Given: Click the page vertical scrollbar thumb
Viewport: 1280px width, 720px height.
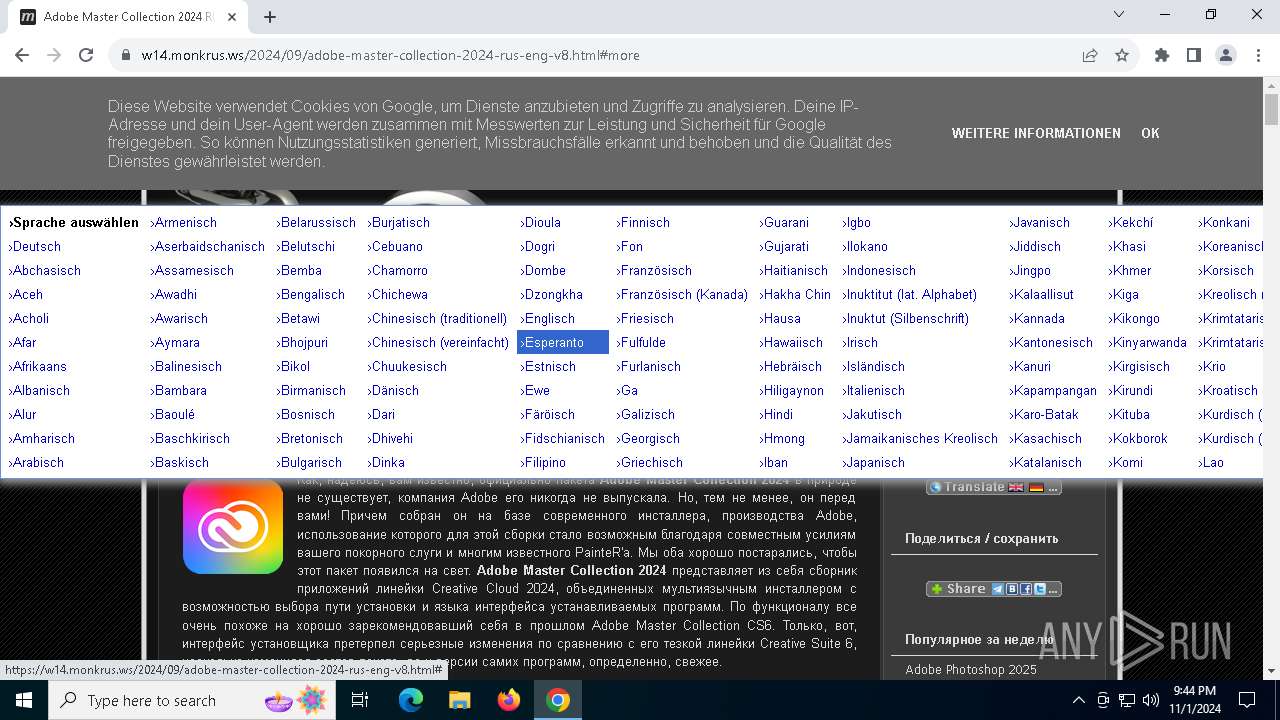Looking at the screenshot, I should (x=1271, y=109).
